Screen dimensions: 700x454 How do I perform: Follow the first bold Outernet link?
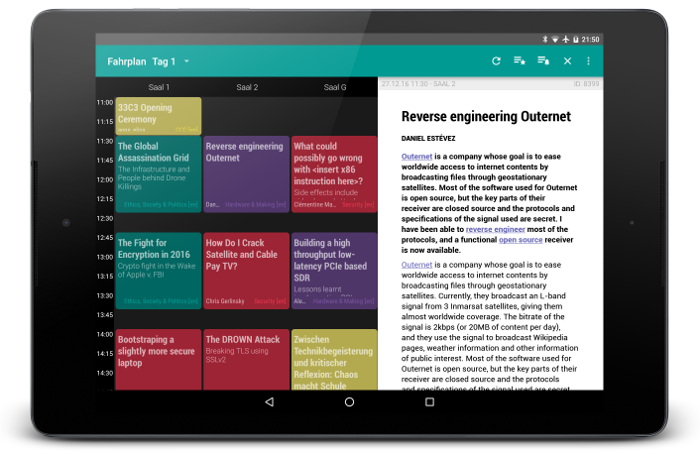pos(417,156)
